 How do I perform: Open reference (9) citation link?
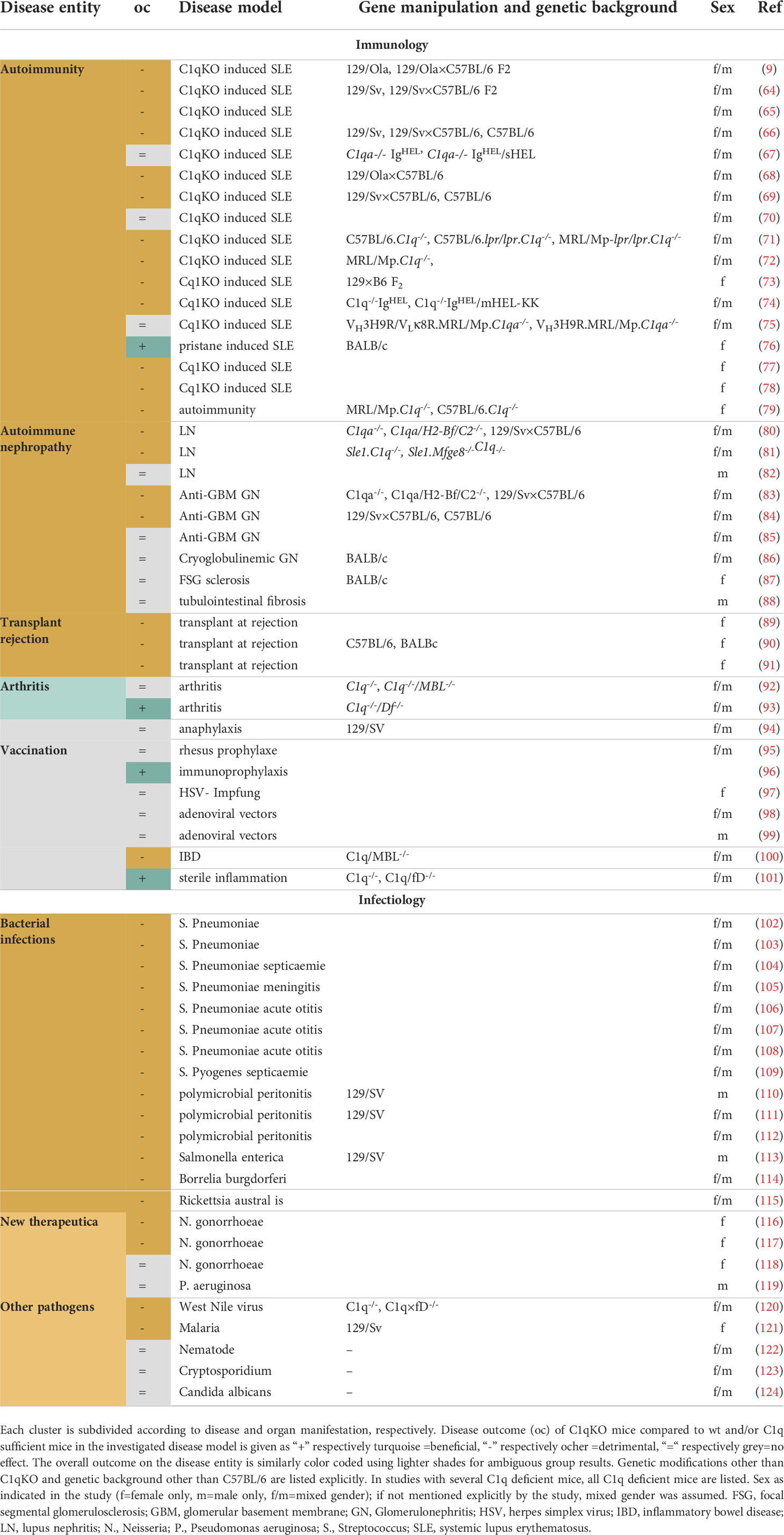(769, 69)
